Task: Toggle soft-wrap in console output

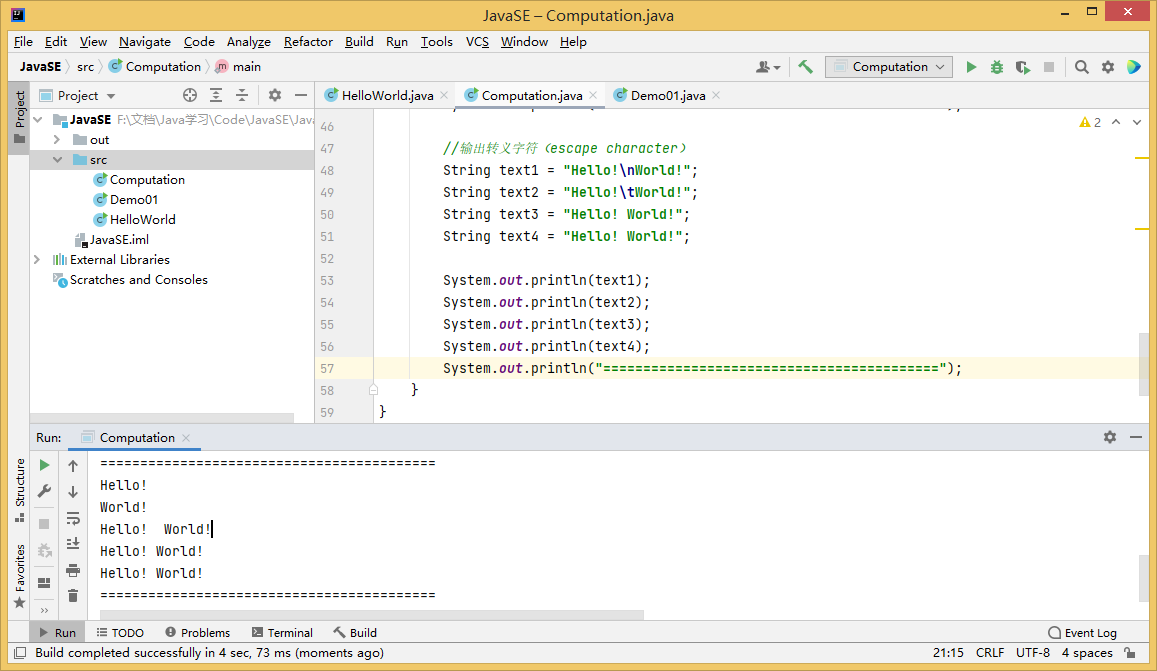Action: 72,518
